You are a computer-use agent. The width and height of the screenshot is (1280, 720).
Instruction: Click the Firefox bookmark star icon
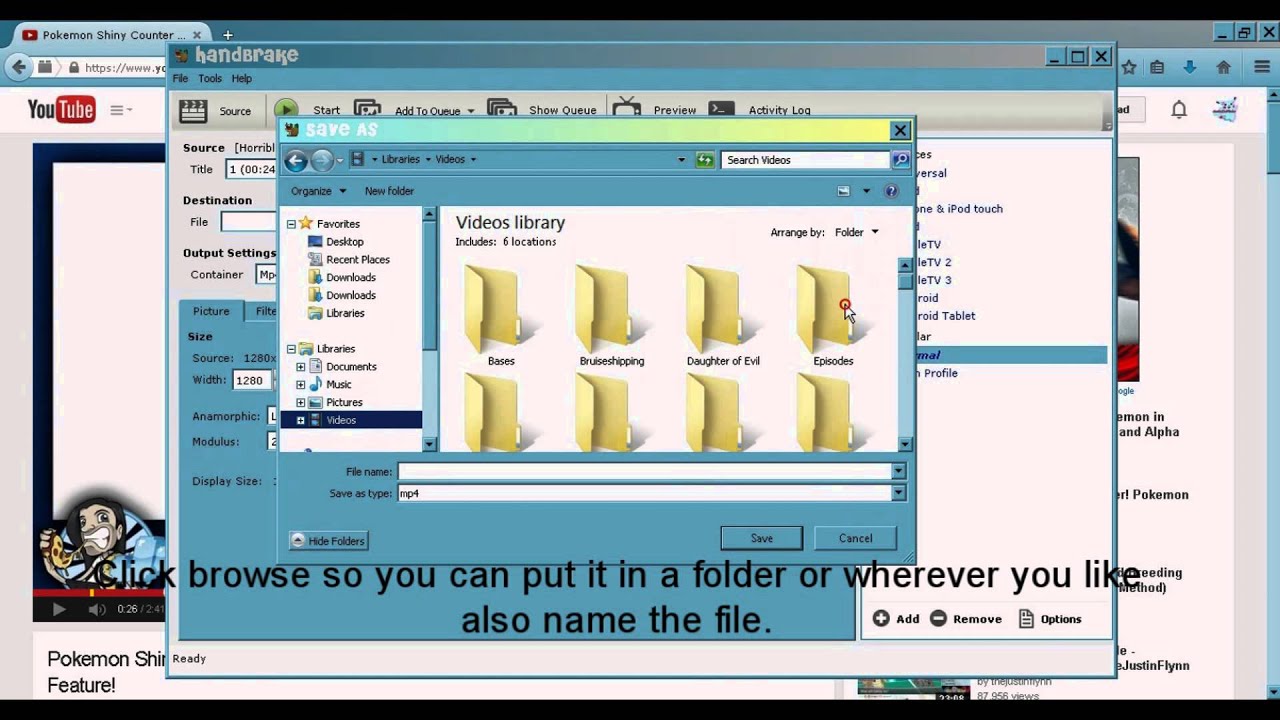[x=1129, y=67]
